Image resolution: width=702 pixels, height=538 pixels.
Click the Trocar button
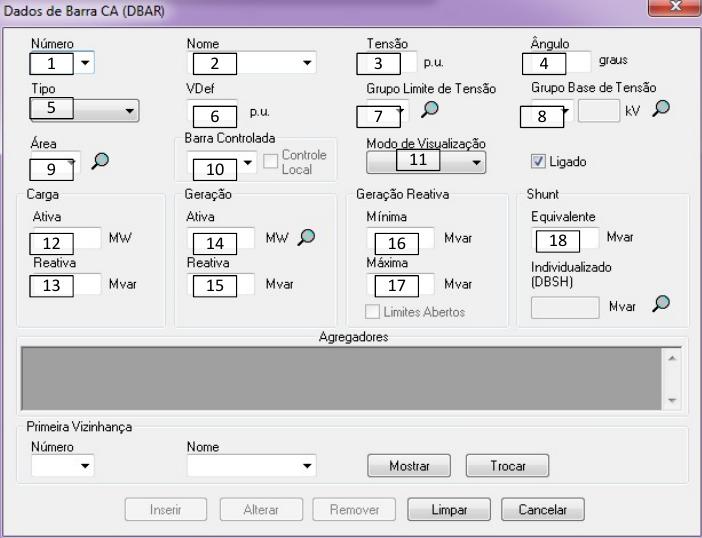(507, 466)
